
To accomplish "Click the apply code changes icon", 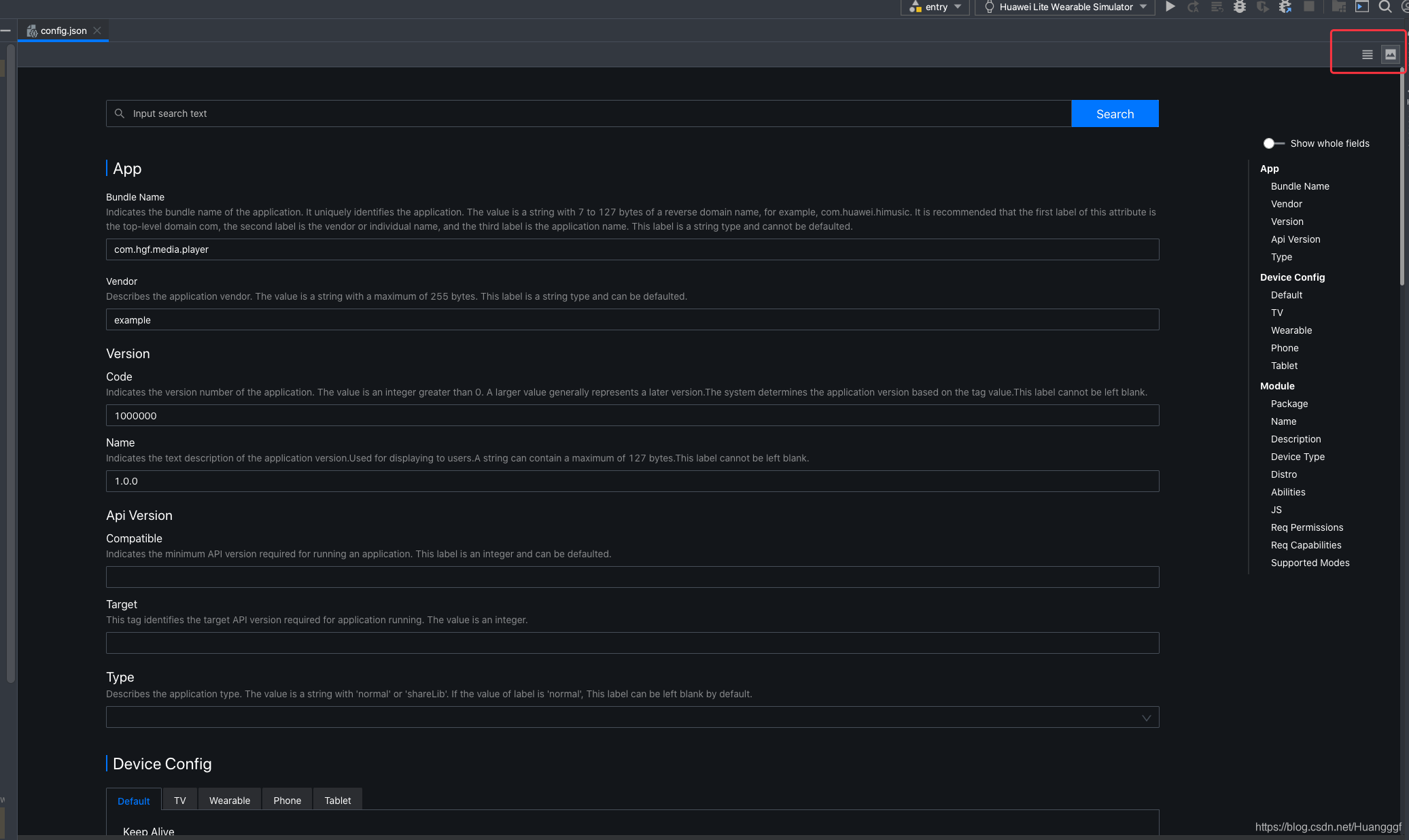I will tap(1217, 7).
